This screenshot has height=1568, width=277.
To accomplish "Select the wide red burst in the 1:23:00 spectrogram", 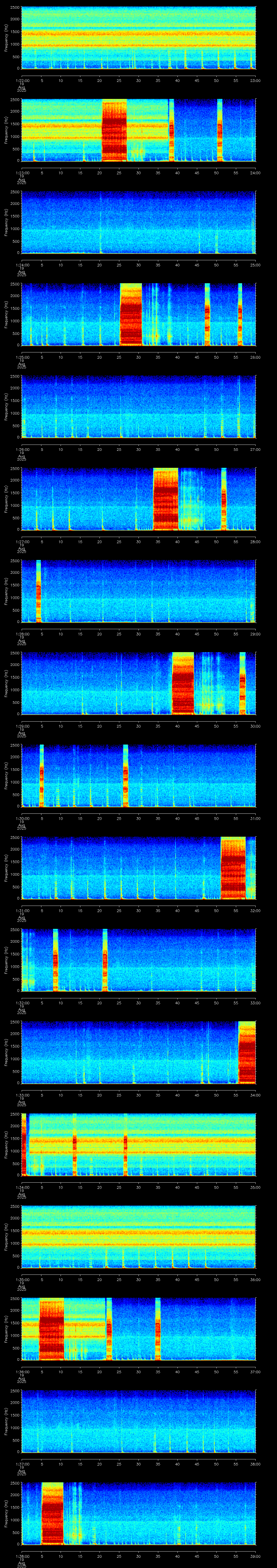I will 114,130.
